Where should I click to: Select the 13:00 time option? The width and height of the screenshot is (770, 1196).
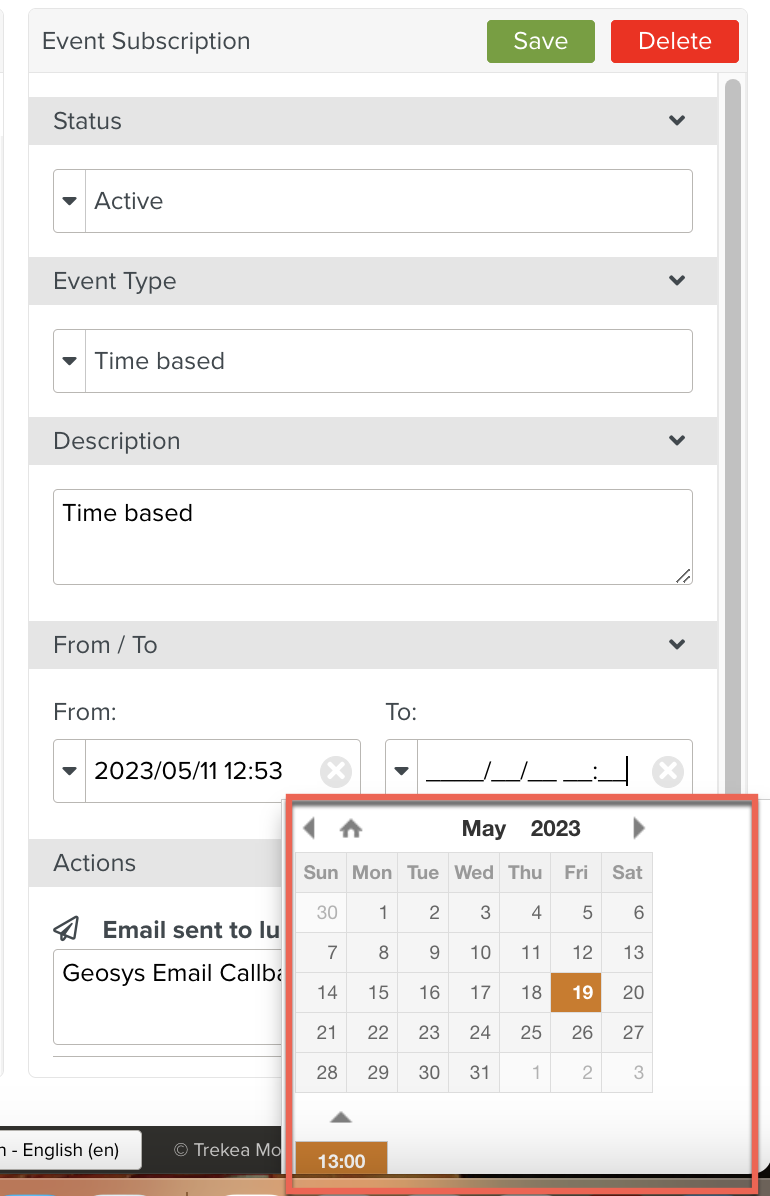(x=341, y=1161)
